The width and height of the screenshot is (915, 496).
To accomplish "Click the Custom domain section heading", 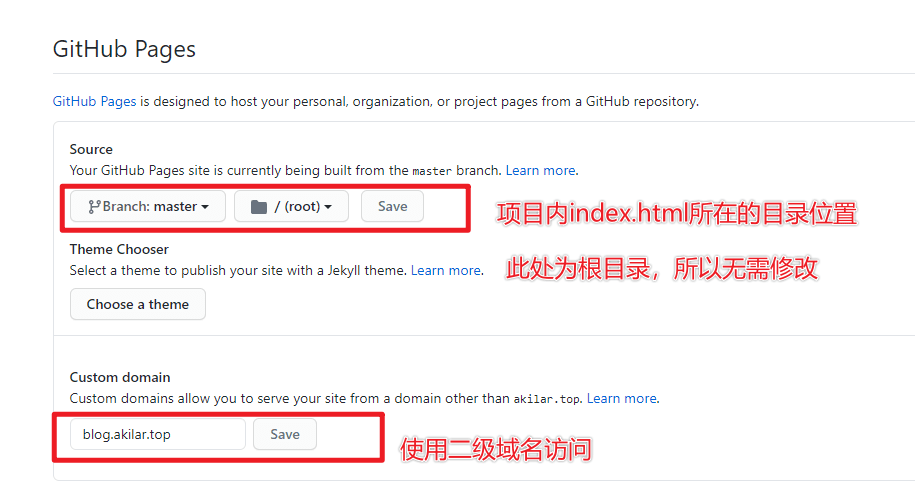I will (120, 377).
